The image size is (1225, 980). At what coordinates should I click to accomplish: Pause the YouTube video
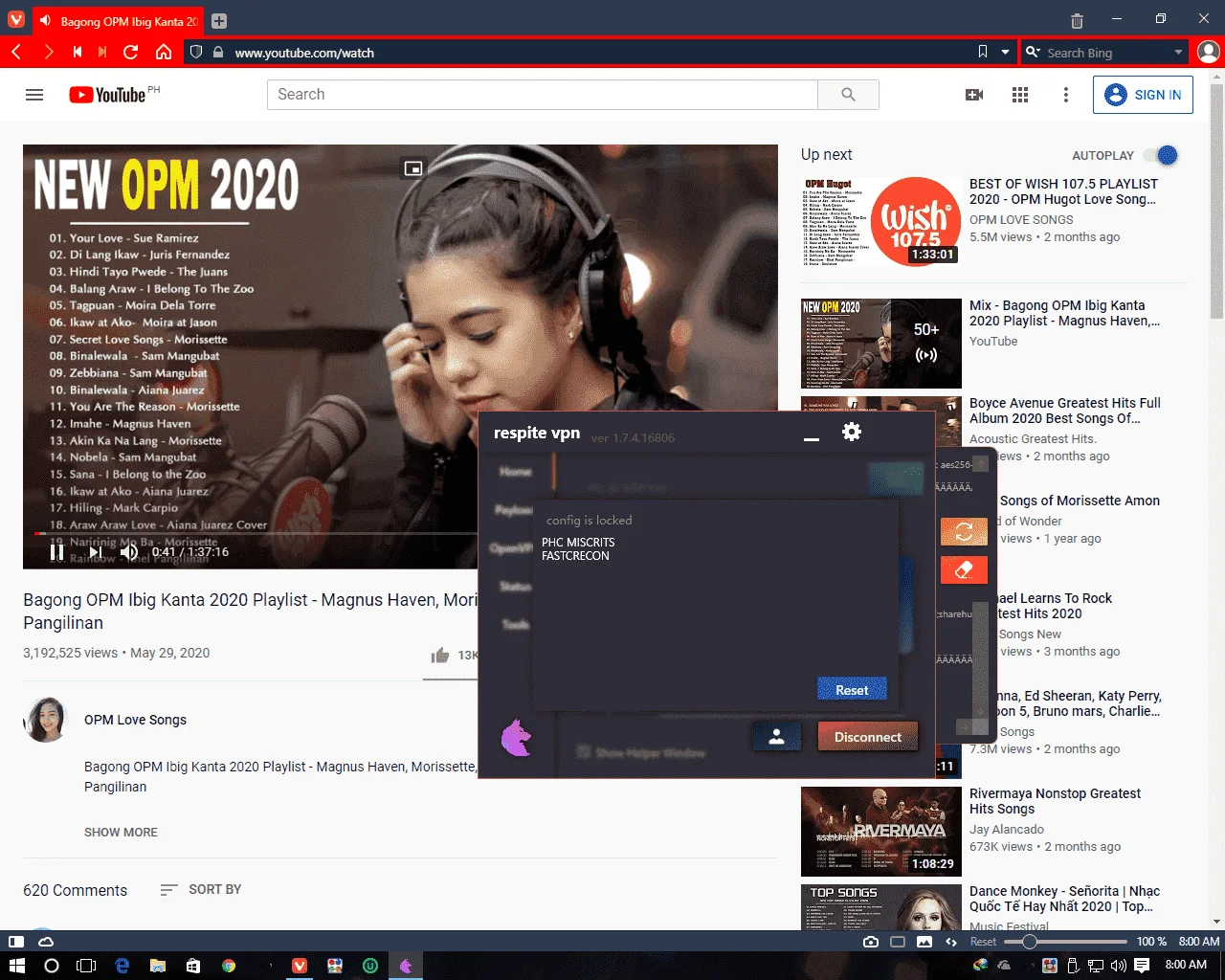[56, 551]
